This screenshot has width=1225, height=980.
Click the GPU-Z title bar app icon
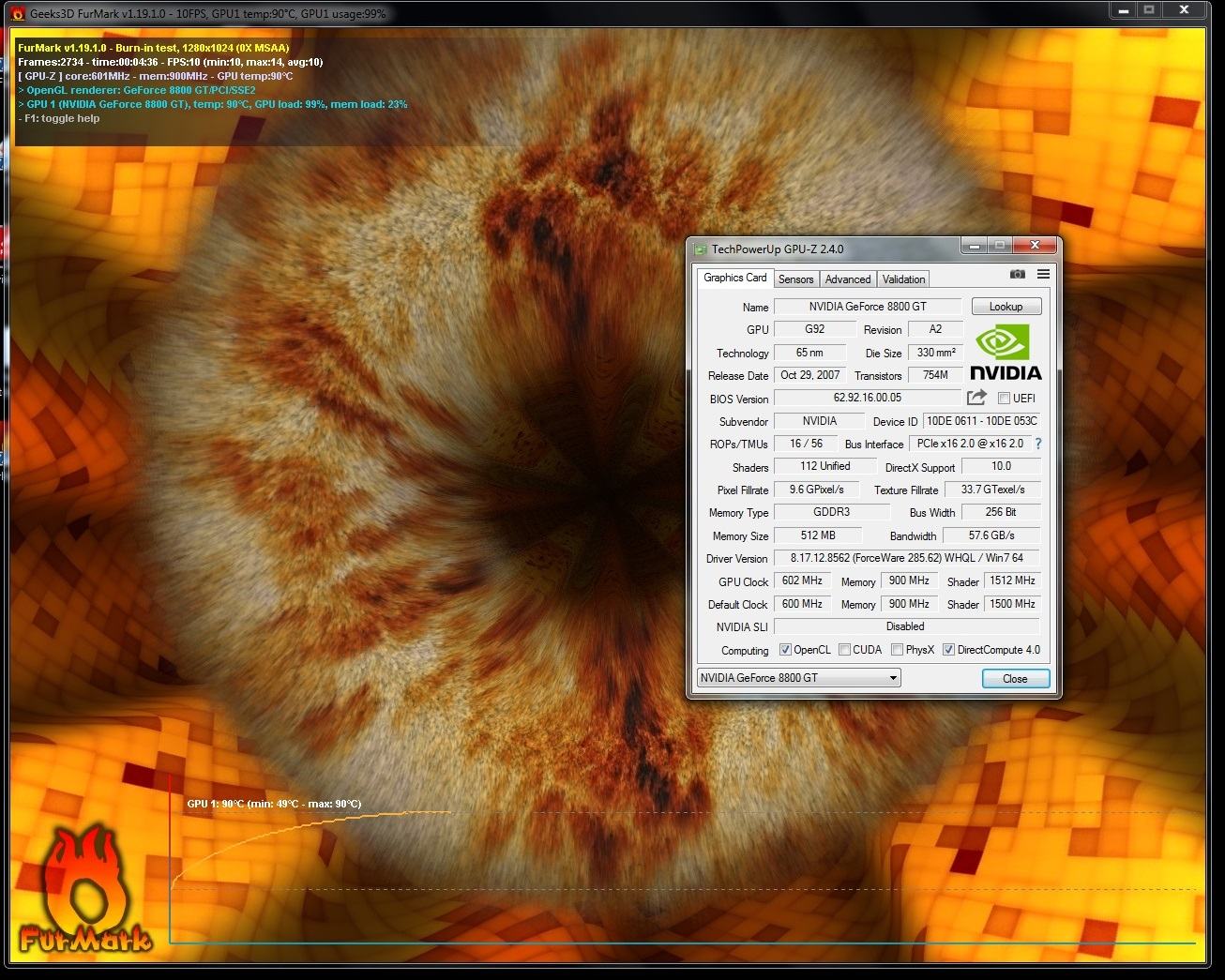click(700, 249)
